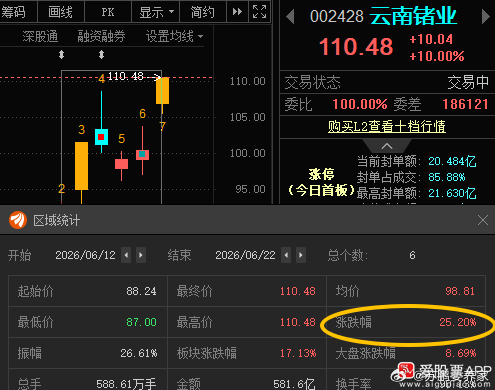Screen dimensions: 495x390
Task: Open the 设置均线 dropdown
Action: [174, 36]
